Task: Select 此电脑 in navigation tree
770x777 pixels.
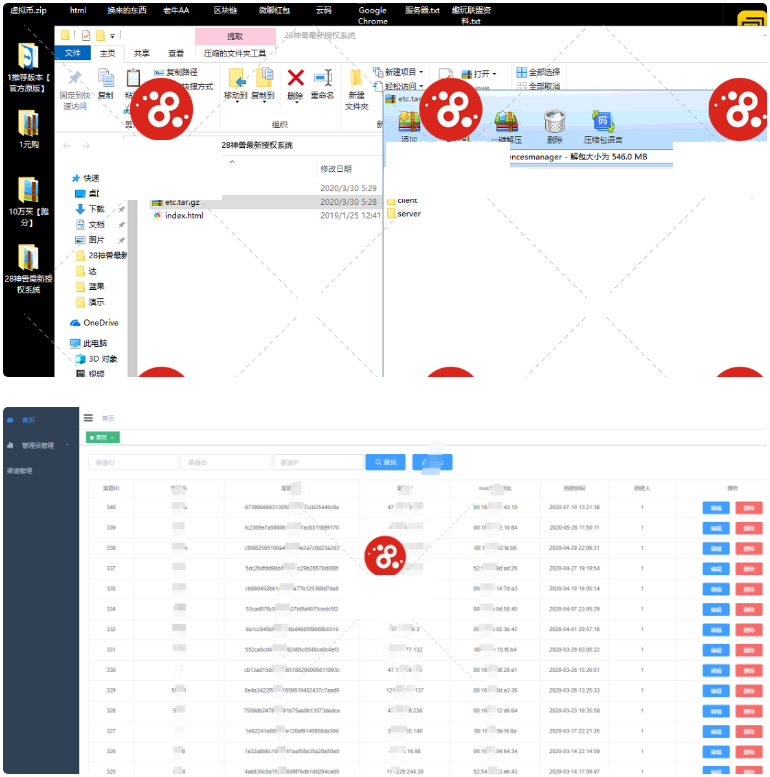Action: click(89, 343)
